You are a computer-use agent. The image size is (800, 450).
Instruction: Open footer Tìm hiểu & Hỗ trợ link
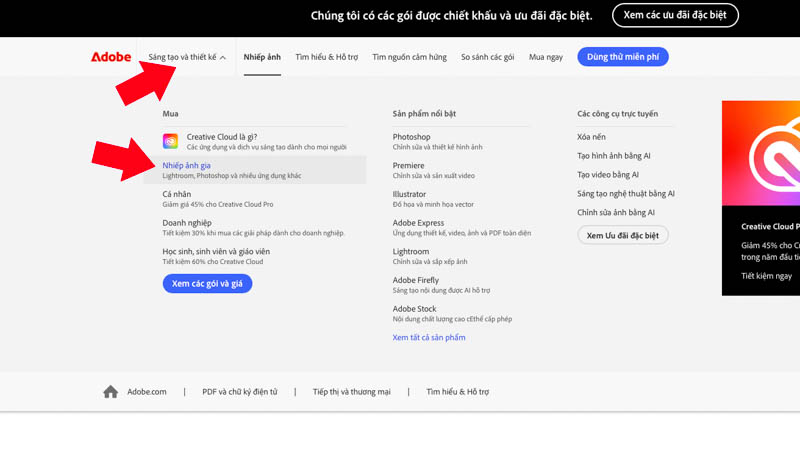click(x=458, y=392)
